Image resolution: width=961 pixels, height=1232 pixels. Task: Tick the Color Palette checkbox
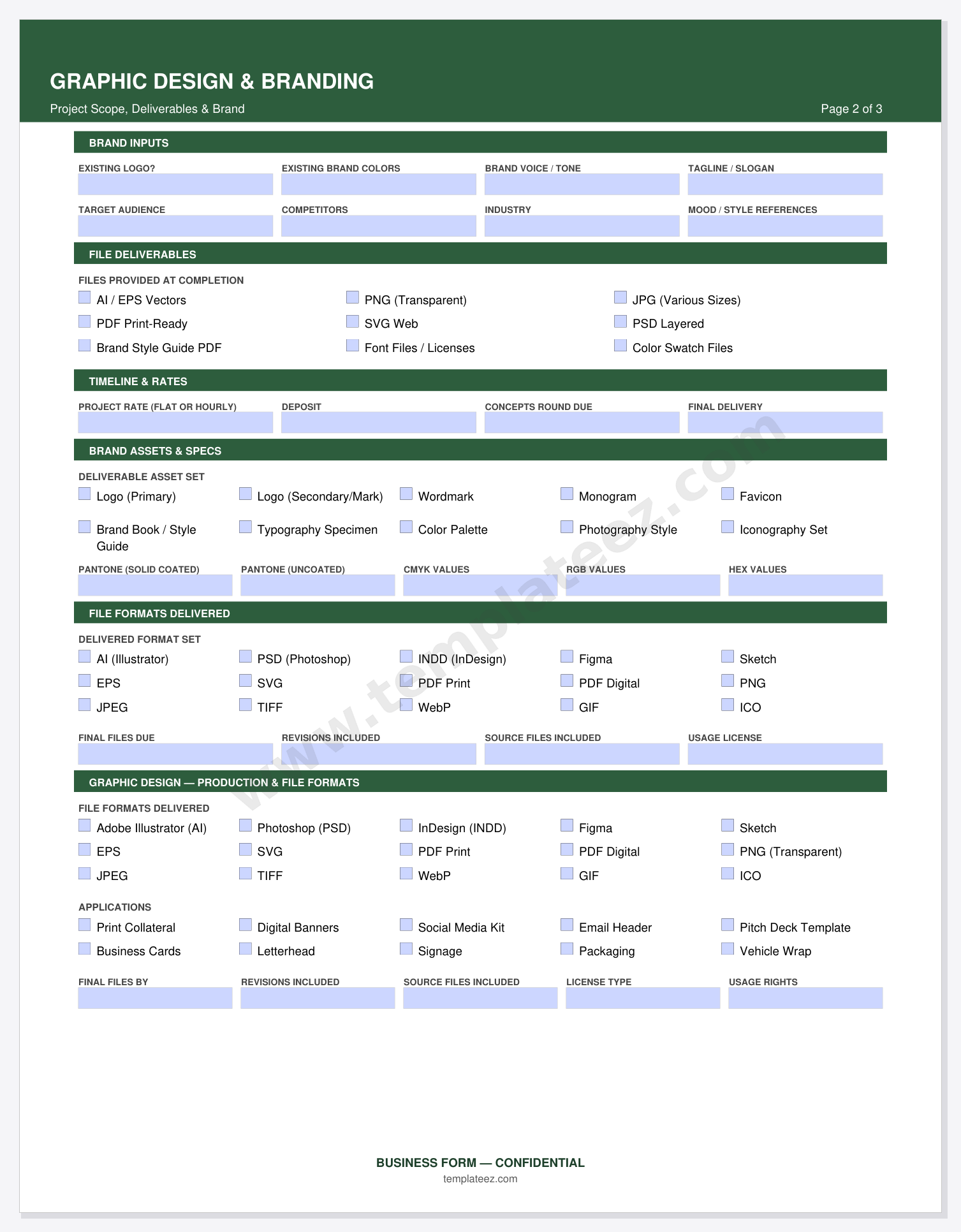(406, 527)
